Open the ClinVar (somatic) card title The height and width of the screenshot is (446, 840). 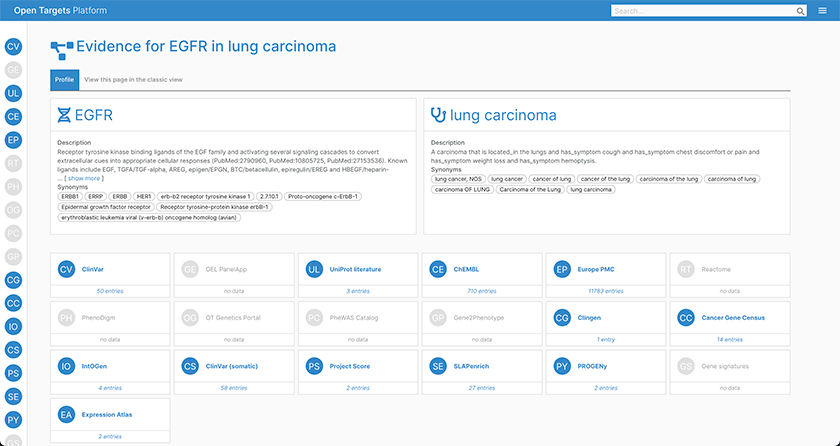tap(231, 366)
